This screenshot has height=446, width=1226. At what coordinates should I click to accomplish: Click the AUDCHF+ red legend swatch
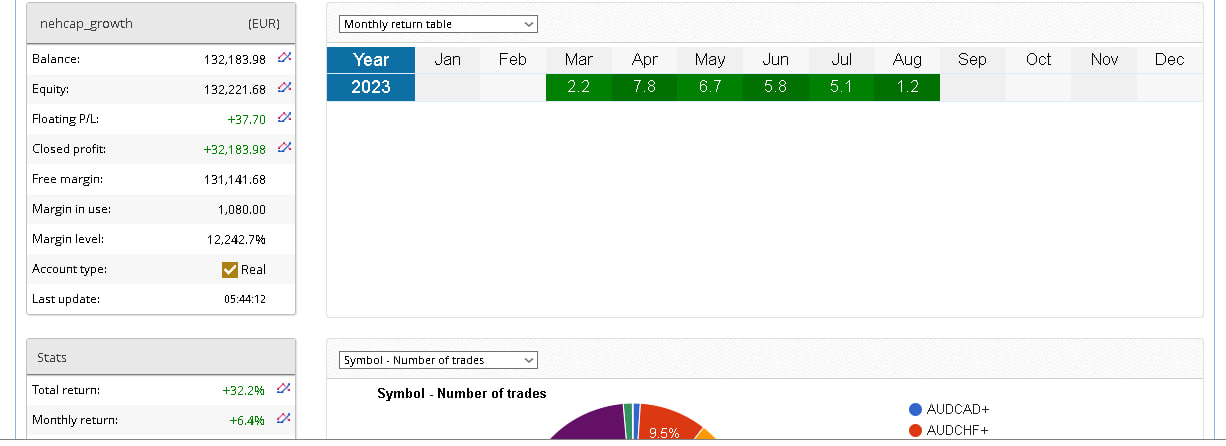click(915, 431)
